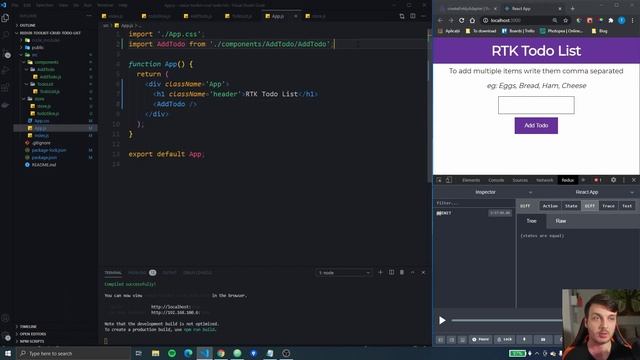Screen dimensions: 640x360
Task: Split the terminal panel
Action: (x=391, y=272)
